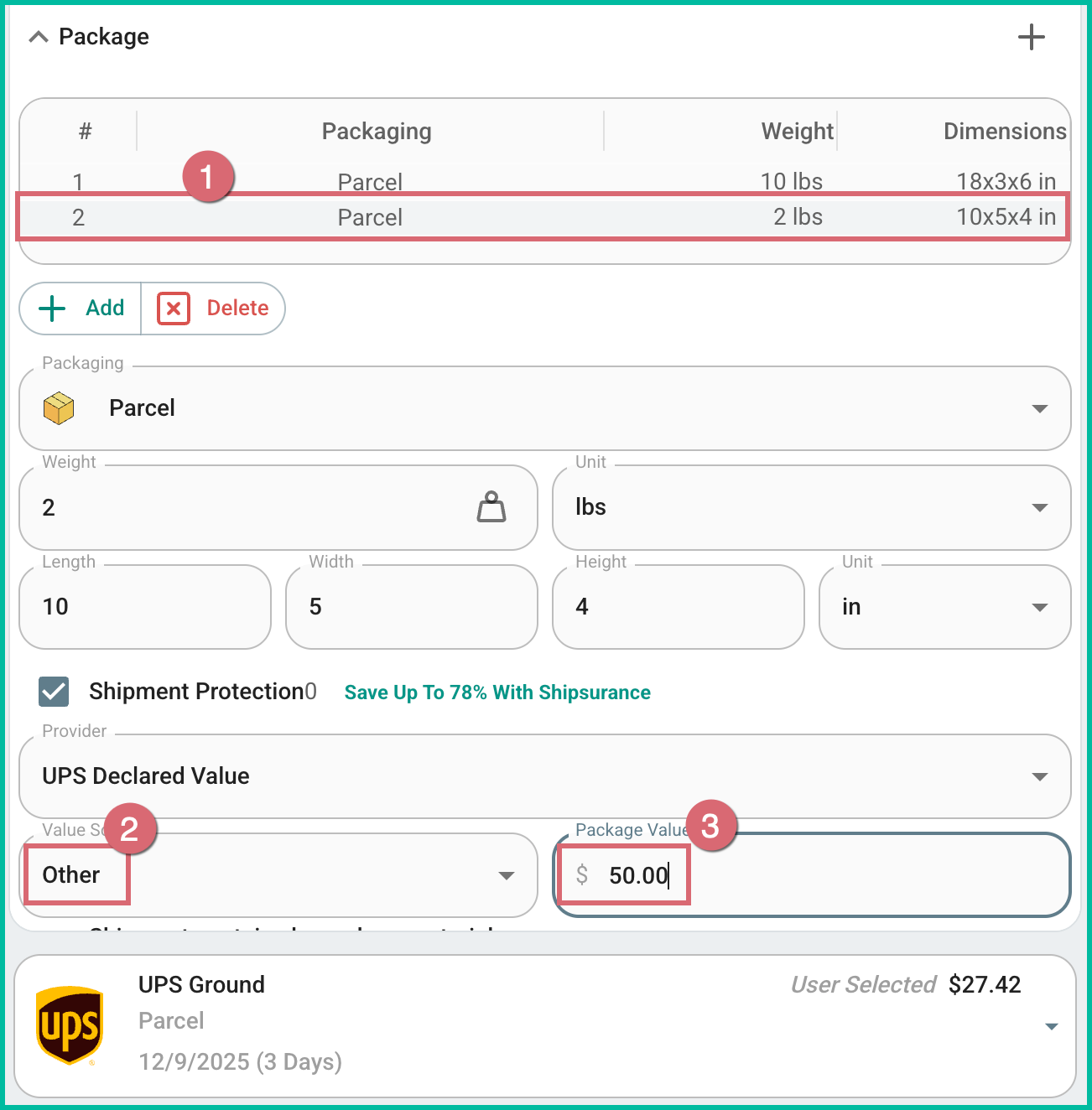Expand the UPS Ground rate details chevron
This screenshot has width=1092, height=1110.
point(1053,1024)
